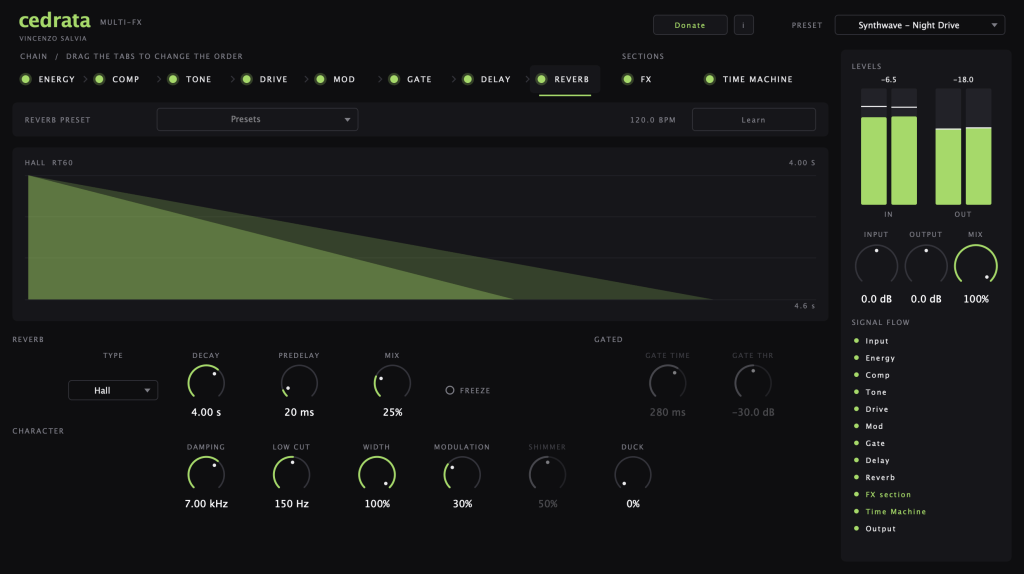Open the Synthwave – Night Drive preset dropdown
This screenshot has height=574, width=1024.
(920, 25)
